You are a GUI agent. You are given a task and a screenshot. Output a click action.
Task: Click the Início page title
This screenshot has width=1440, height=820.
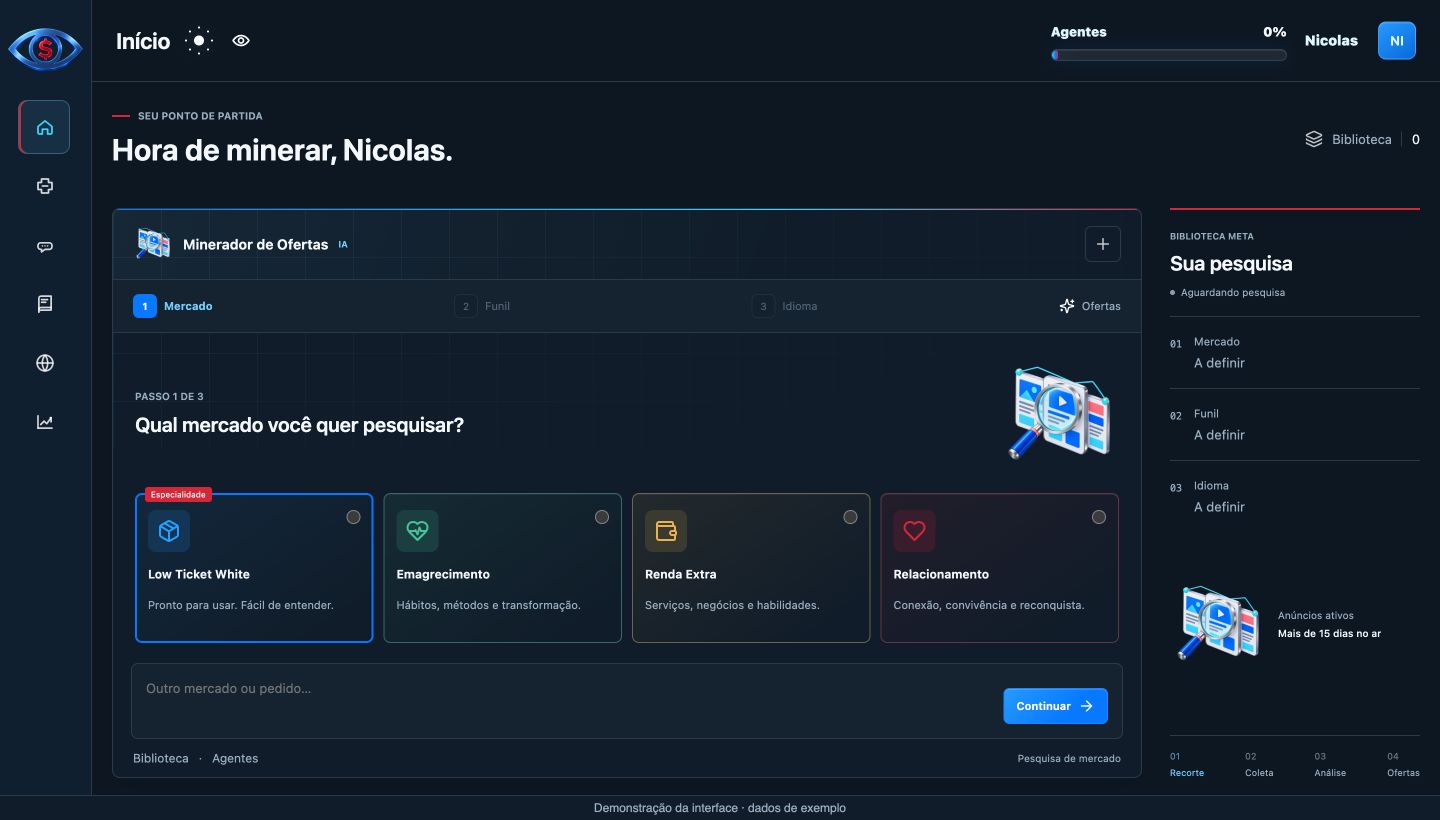click(143, 41)
